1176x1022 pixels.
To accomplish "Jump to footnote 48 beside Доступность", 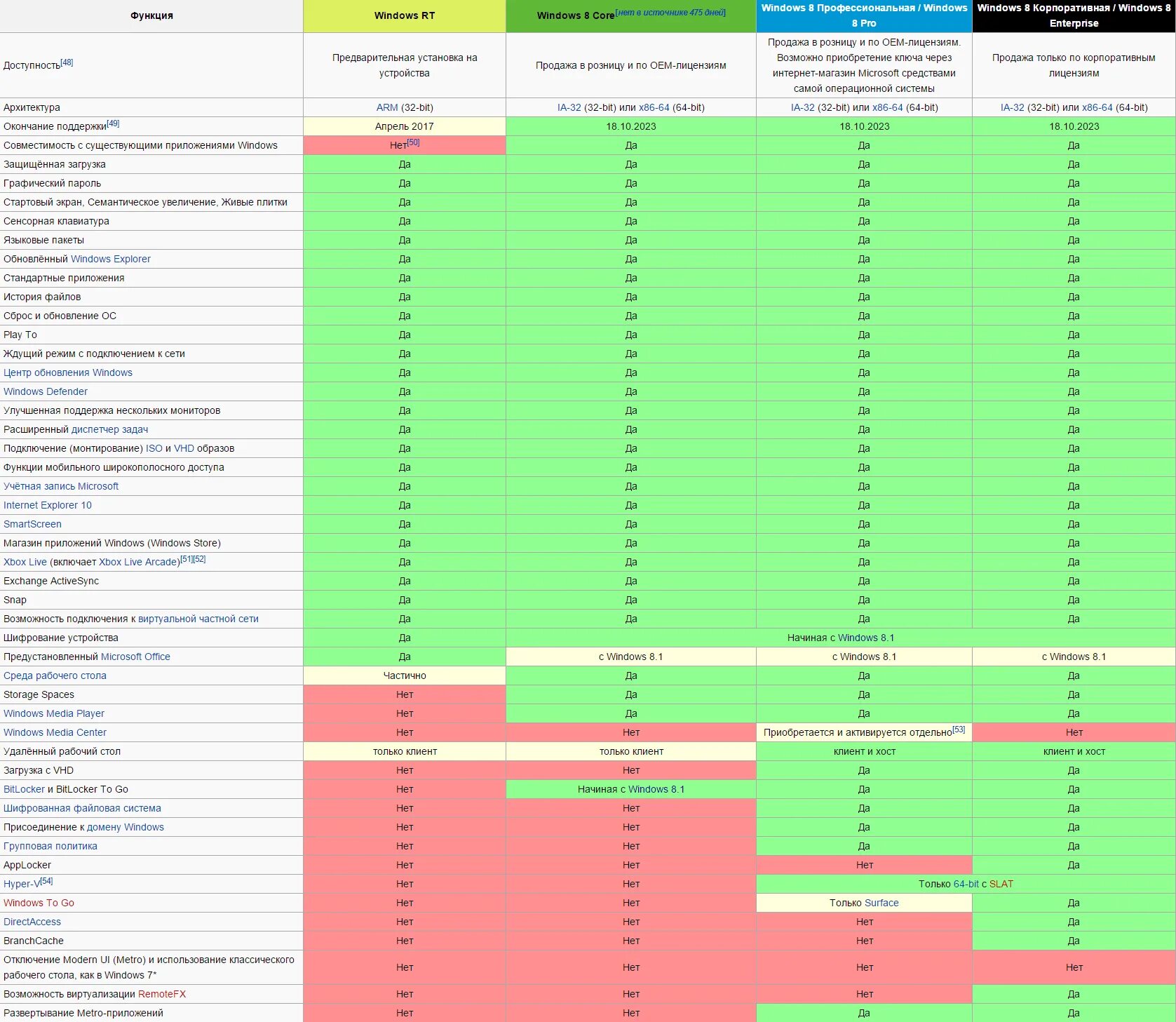I will point(67,62).
